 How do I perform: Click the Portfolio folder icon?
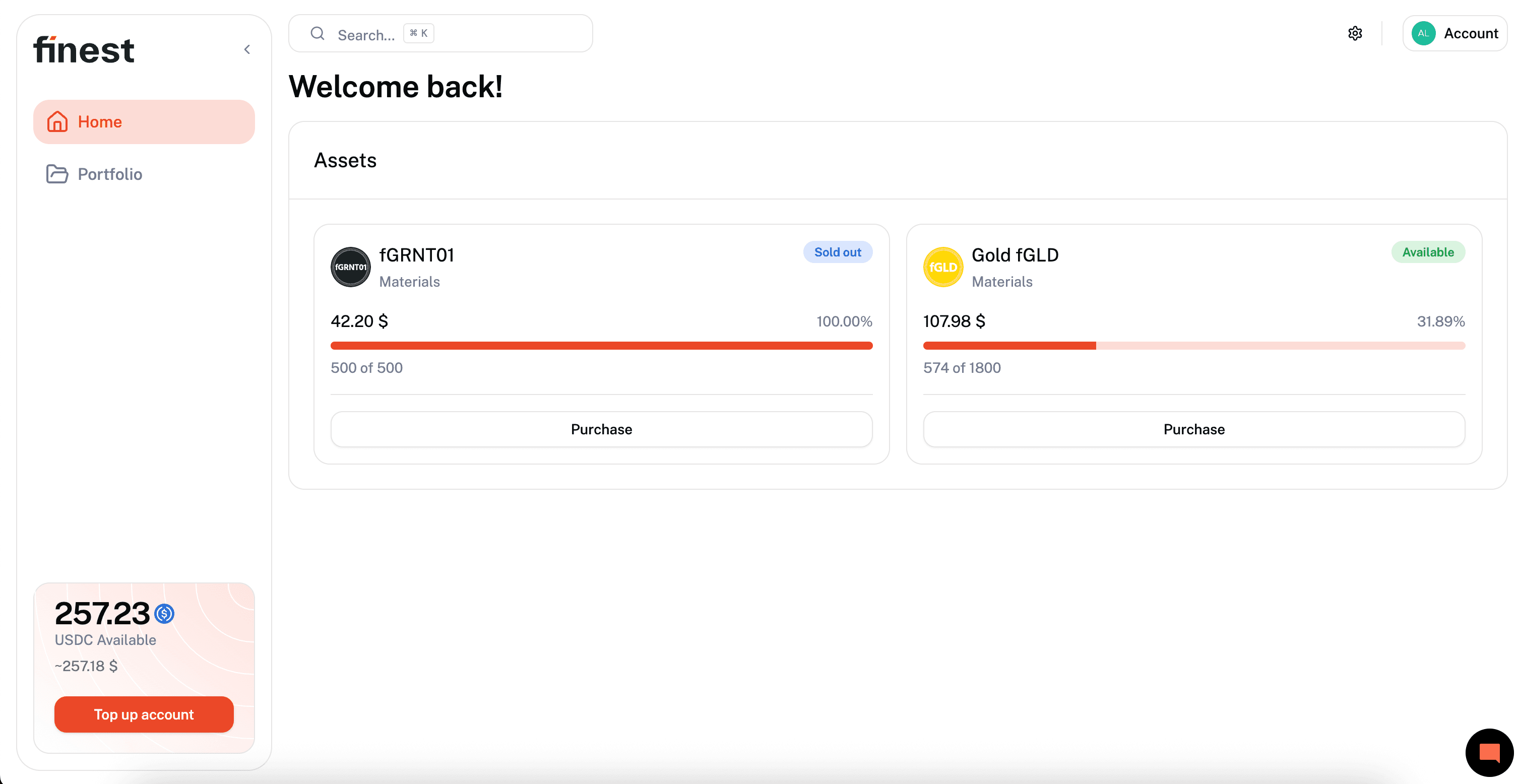(57, 174)
